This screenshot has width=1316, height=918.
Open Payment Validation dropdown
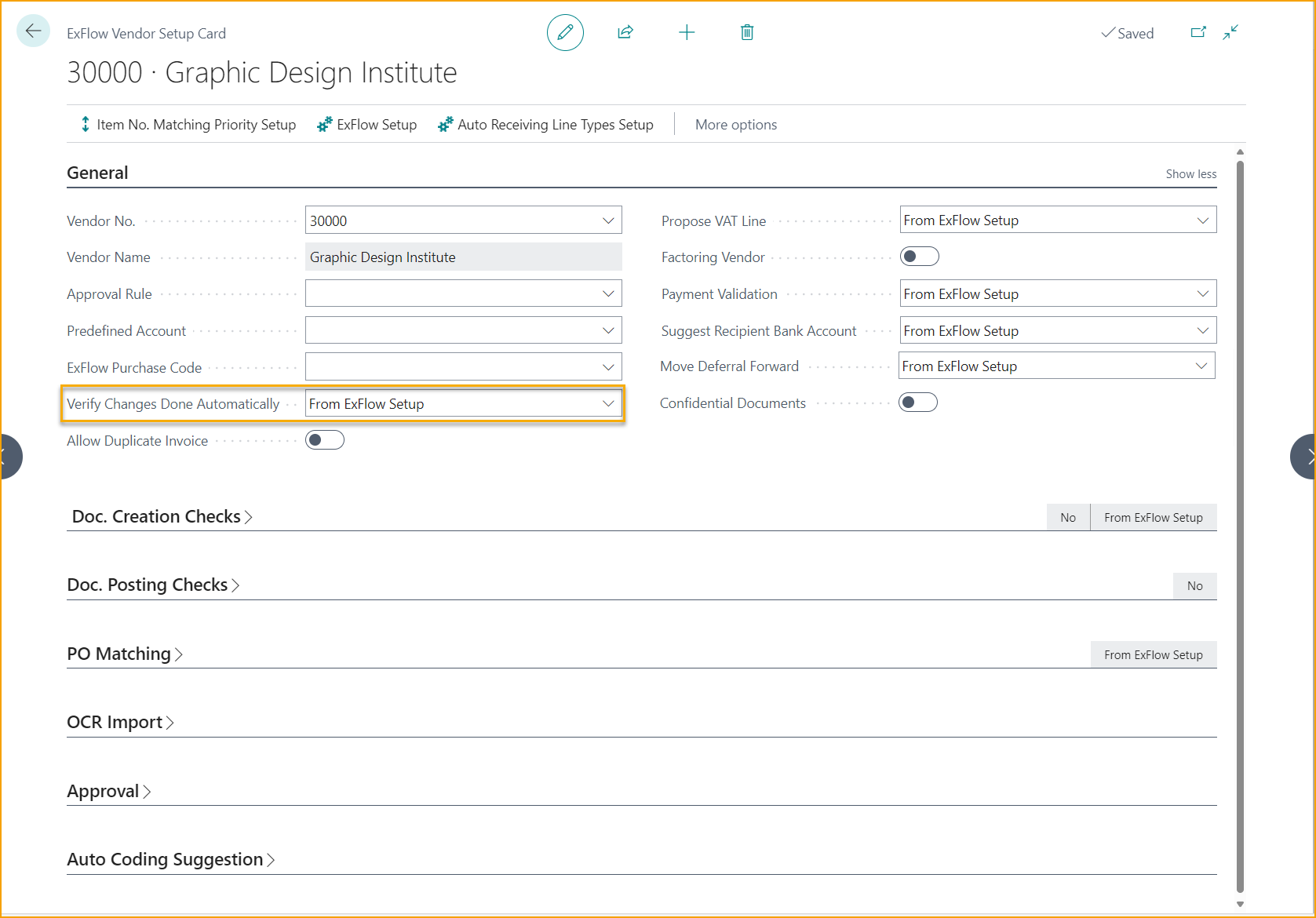(x=1203, y=293)
